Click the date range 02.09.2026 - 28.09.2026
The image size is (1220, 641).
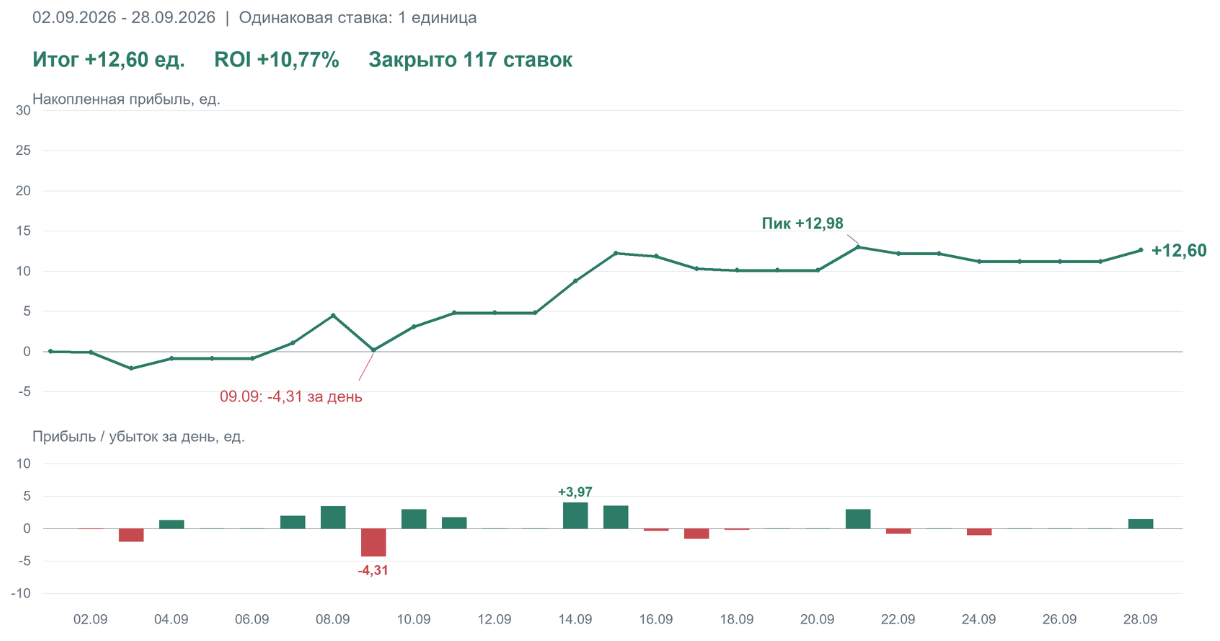click(124, 18)
